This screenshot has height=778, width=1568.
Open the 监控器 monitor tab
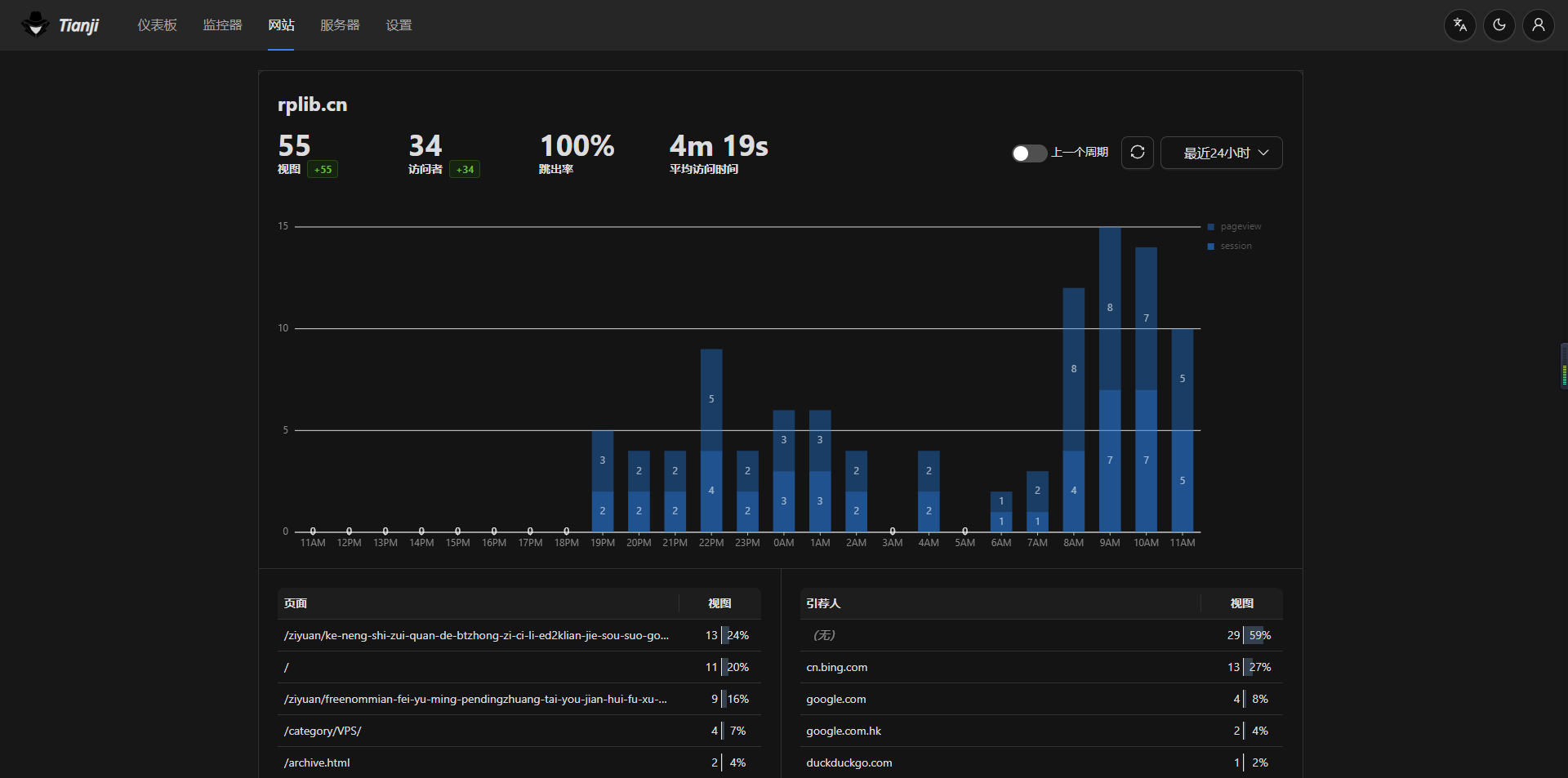point(222,25)
